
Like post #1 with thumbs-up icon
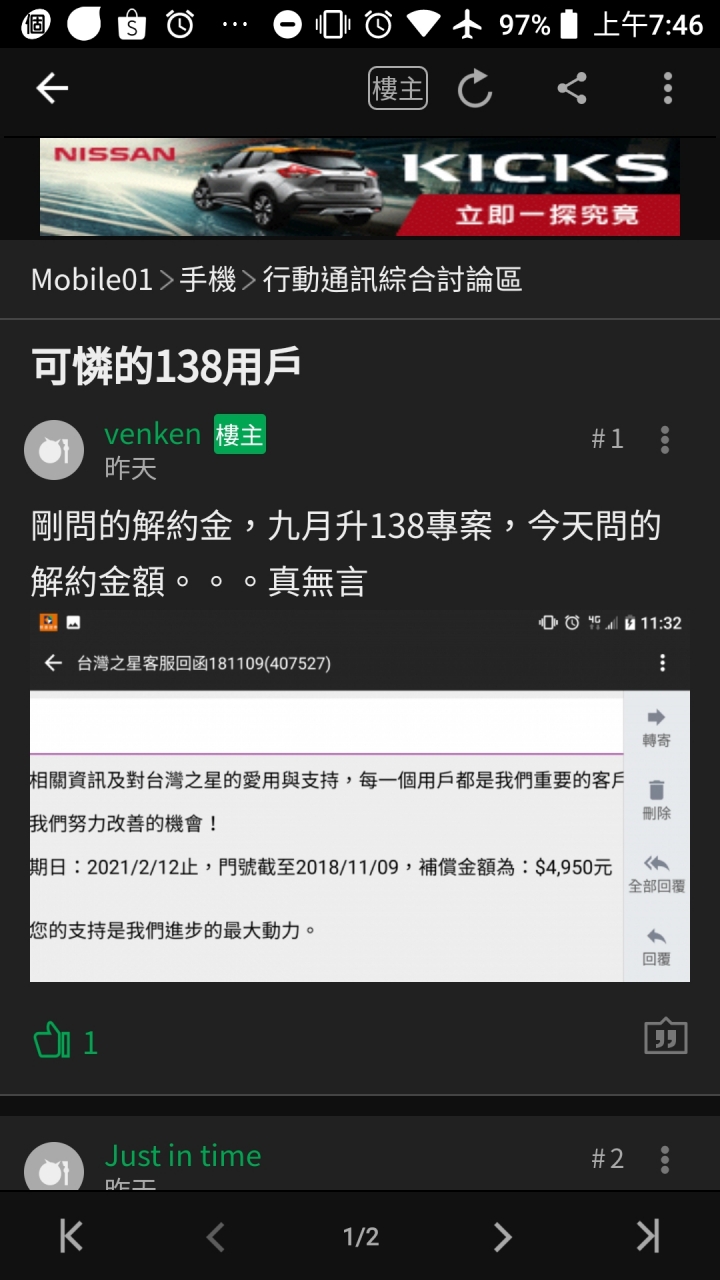52,1042
